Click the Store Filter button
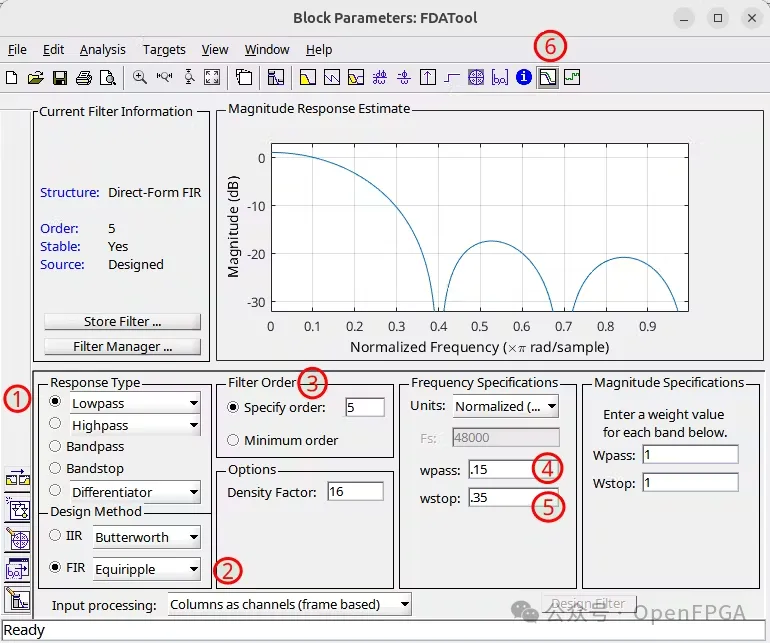The width and height of the screenshot is (770, 643). (122, 321)
